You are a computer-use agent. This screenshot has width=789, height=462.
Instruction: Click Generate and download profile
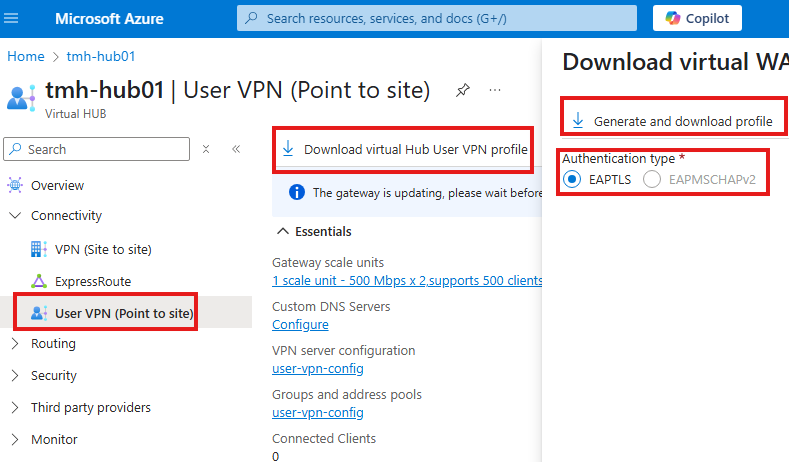(x=673, y=121)
